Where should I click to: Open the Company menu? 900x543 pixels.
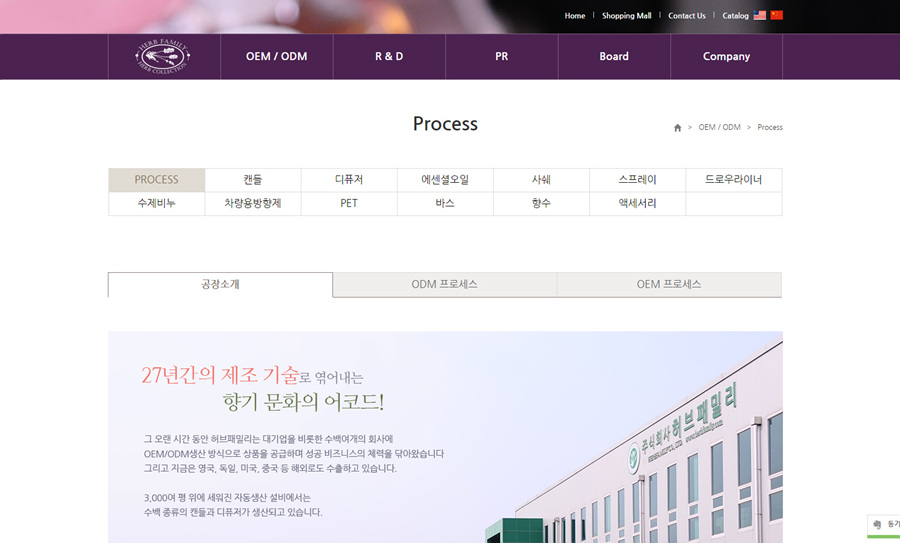pos(726,57)
